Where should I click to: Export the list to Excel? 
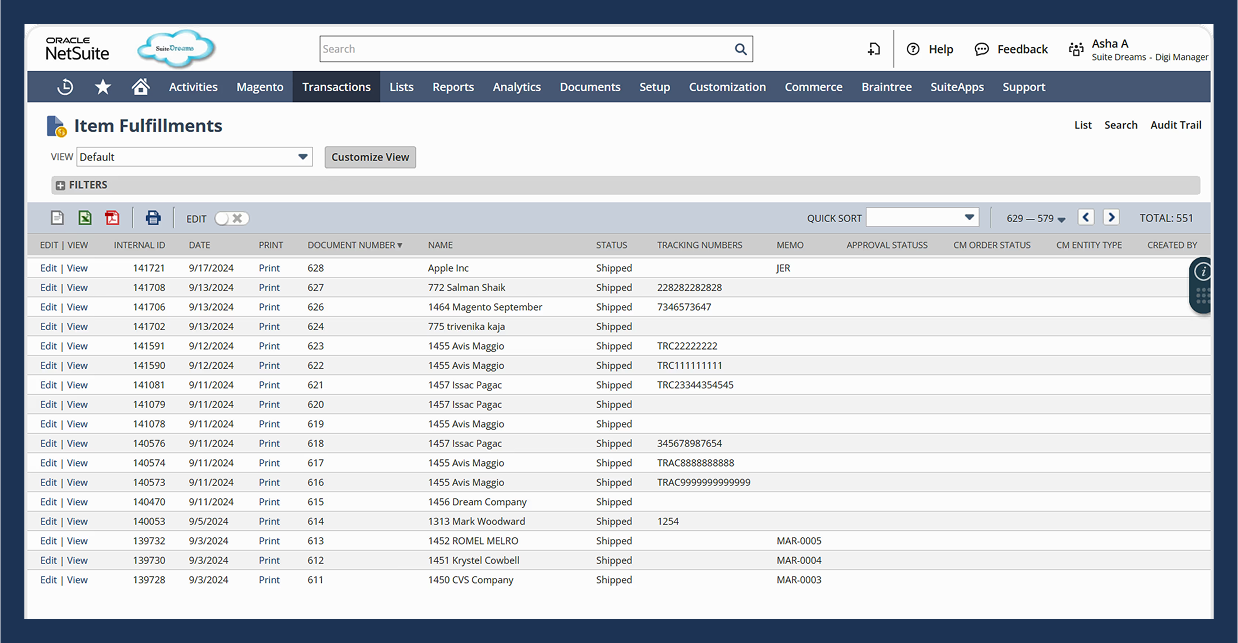click(85, 217)
